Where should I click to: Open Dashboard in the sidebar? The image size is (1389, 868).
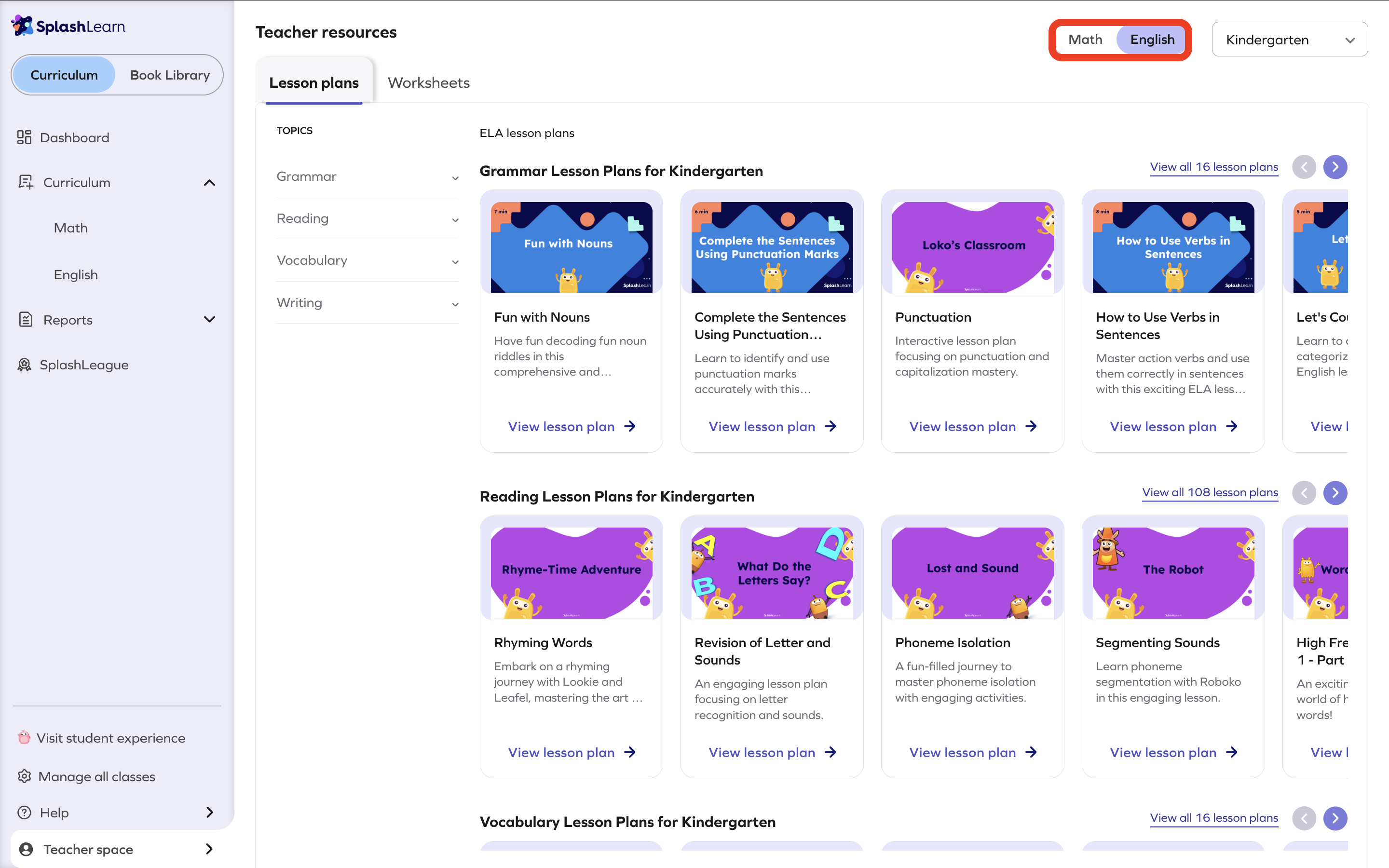coord(75,137)
